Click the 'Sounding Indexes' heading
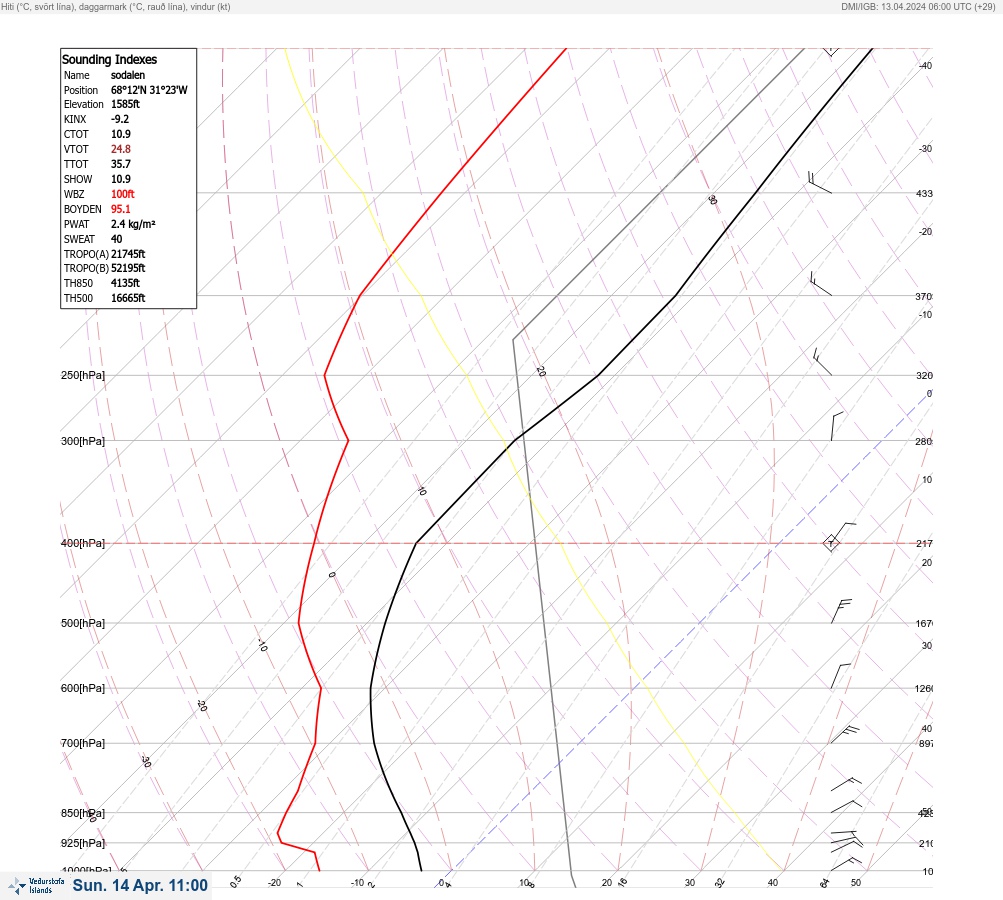The image size is (1003, 900). click(109, 59)
